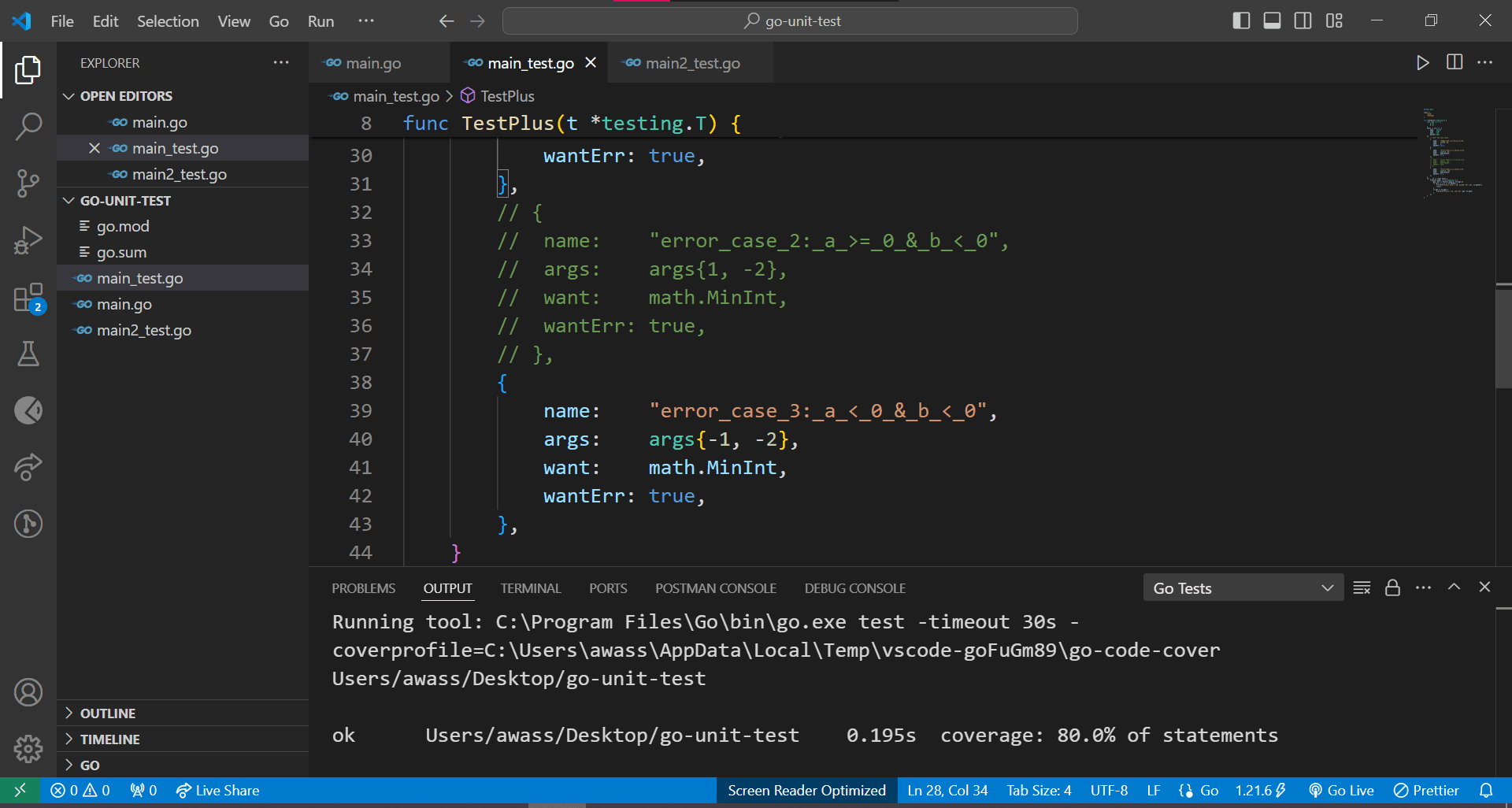The height and width of the screenshot is (808, 1512).
Task: Split the editor to the right
Action: [1453, 62]
